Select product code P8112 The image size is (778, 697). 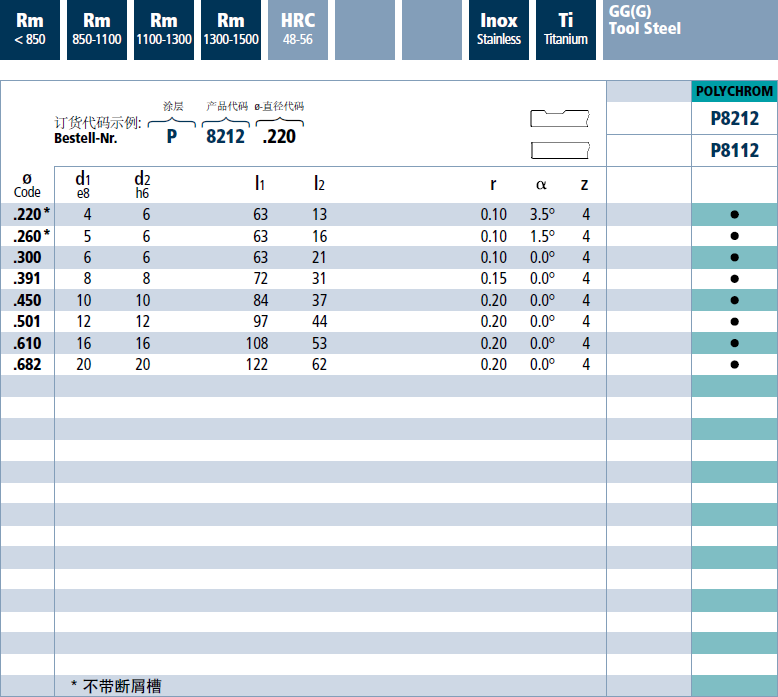(x=734, y=150)
